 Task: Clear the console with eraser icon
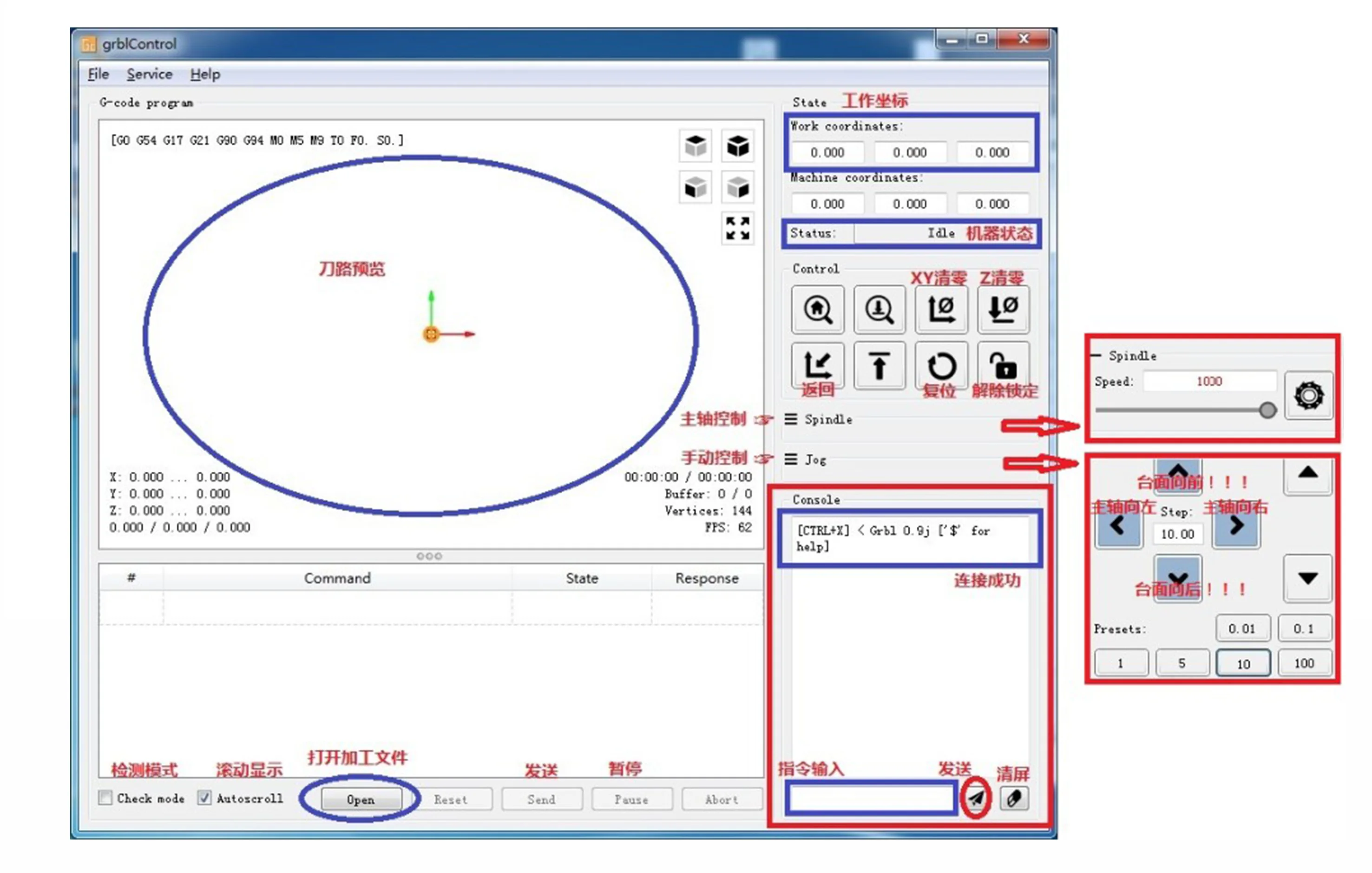pyautogui.click(x=1014, y=798)
